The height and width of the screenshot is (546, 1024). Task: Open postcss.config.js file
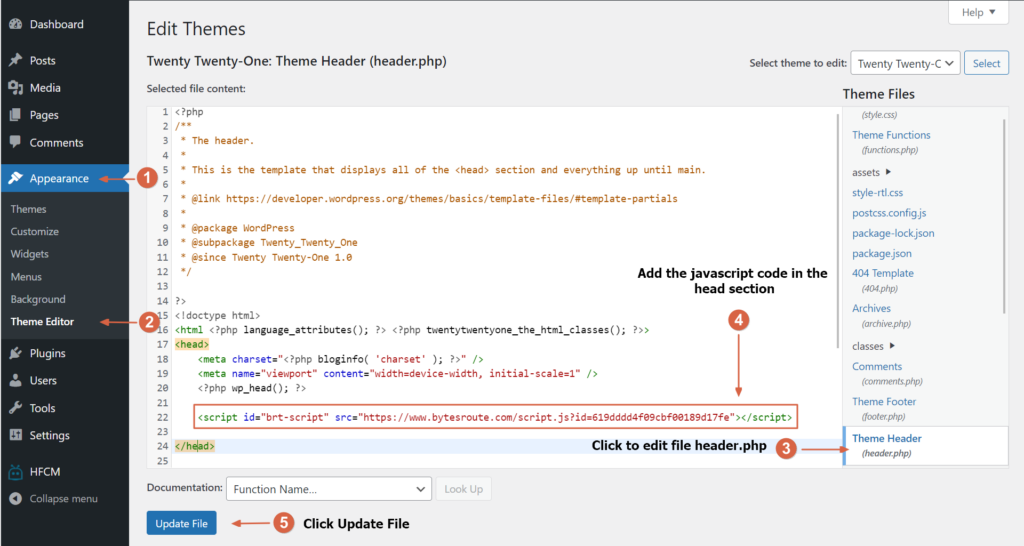(889, 213)
